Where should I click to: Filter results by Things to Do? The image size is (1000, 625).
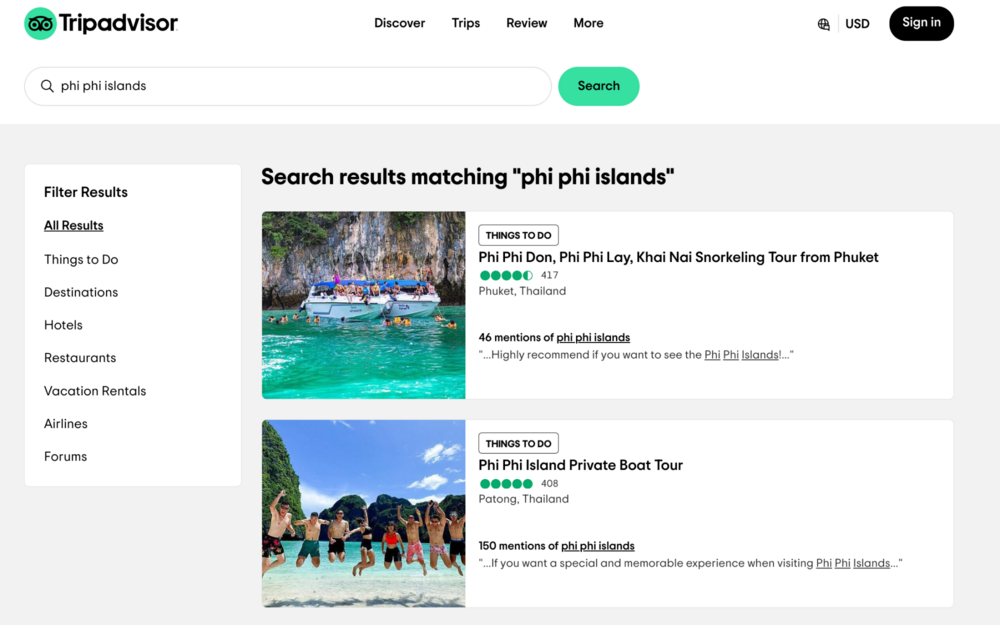[81, 259]
